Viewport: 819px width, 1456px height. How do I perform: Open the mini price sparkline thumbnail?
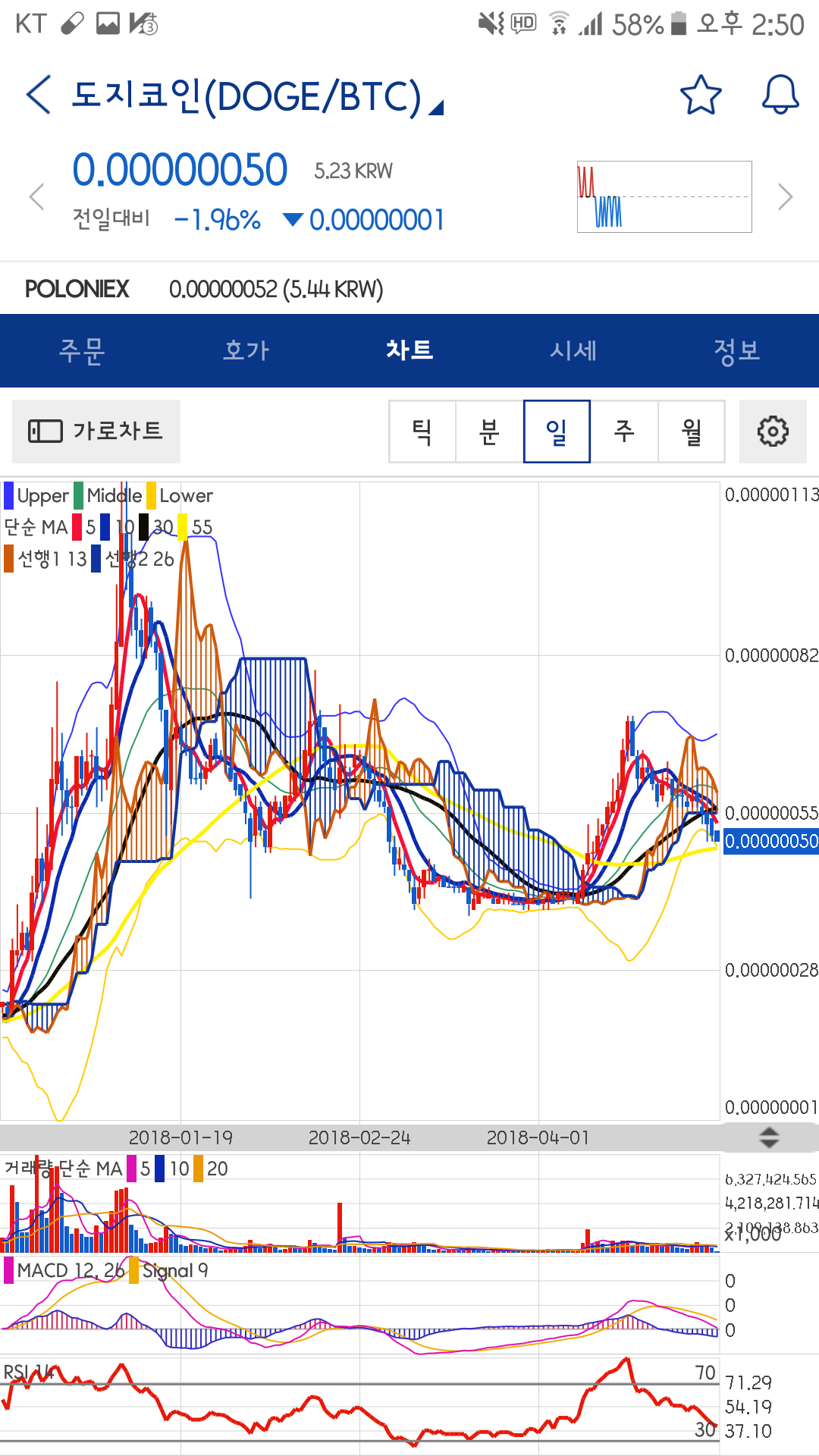664,196
